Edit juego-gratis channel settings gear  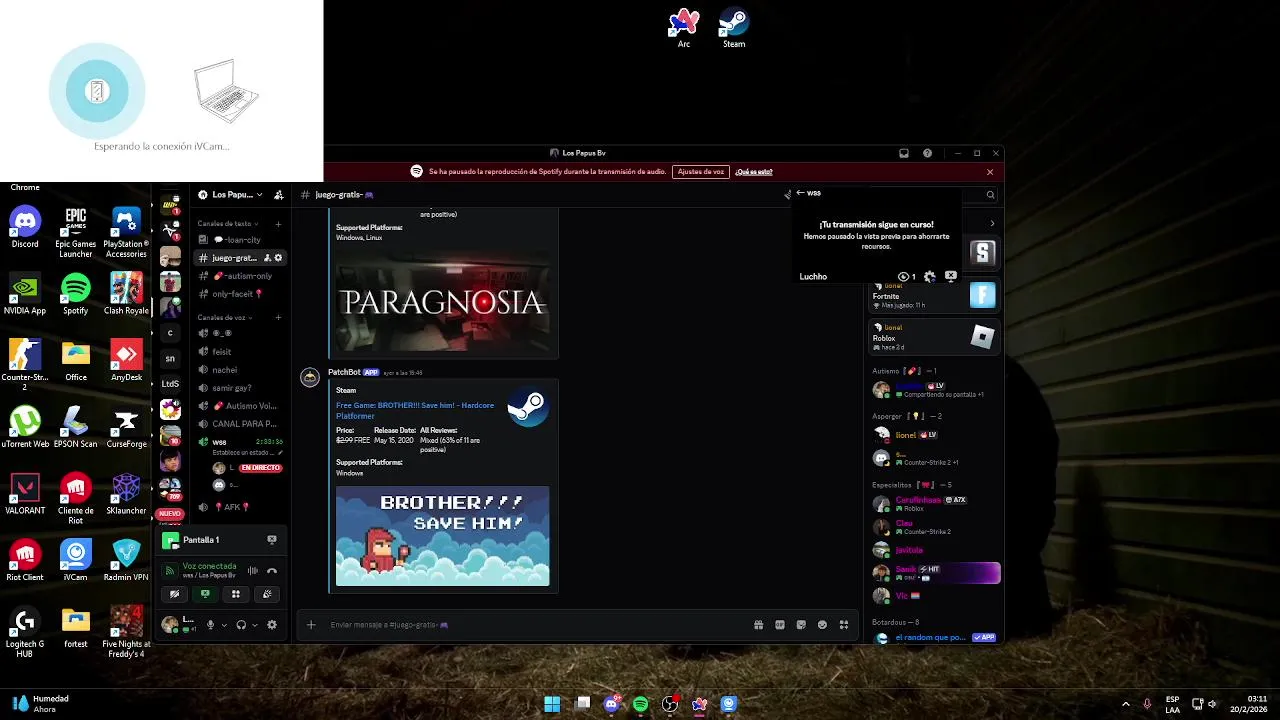(278, 258)
